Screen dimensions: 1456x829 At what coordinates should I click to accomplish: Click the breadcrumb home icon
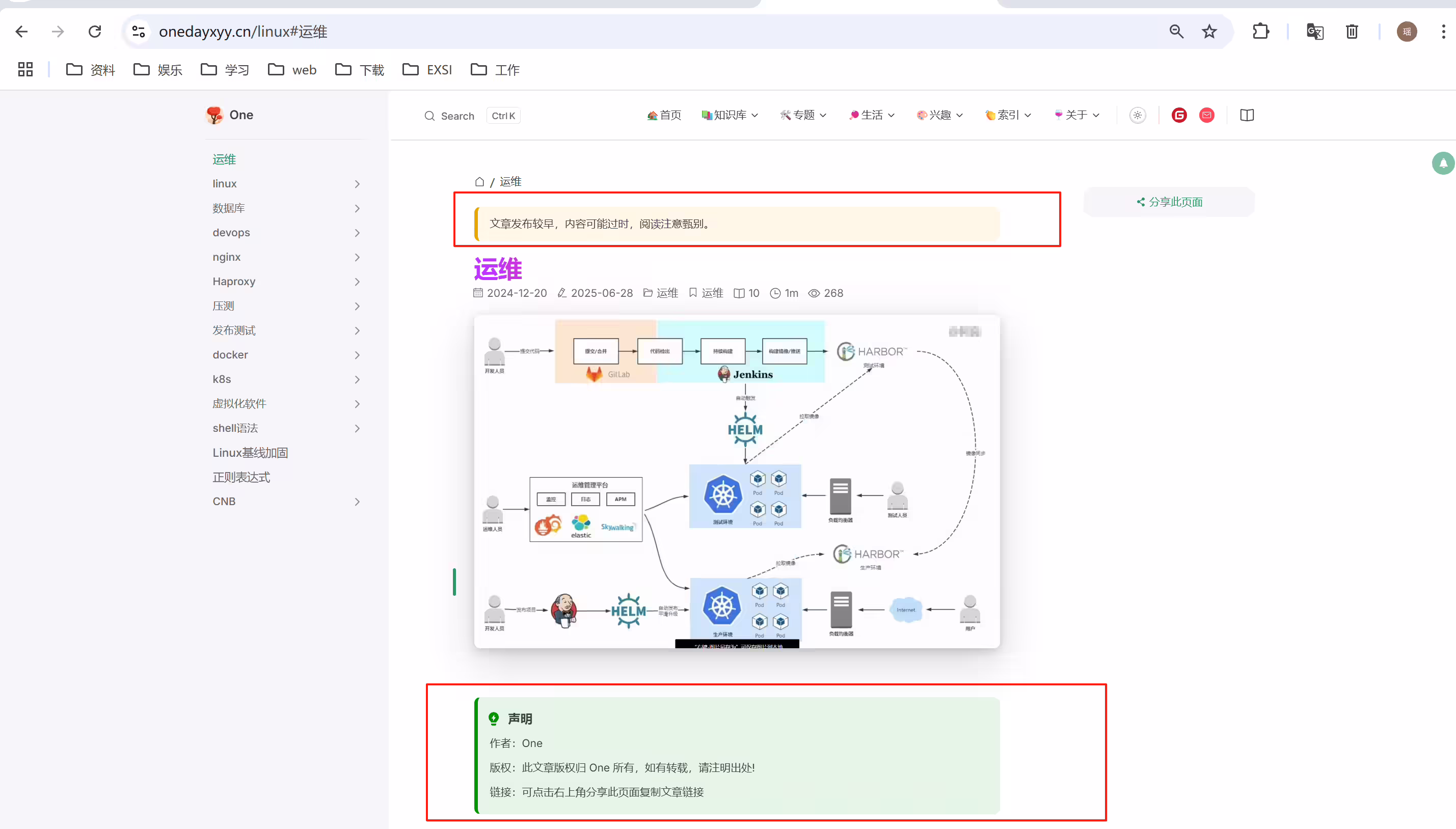[479, 182]
